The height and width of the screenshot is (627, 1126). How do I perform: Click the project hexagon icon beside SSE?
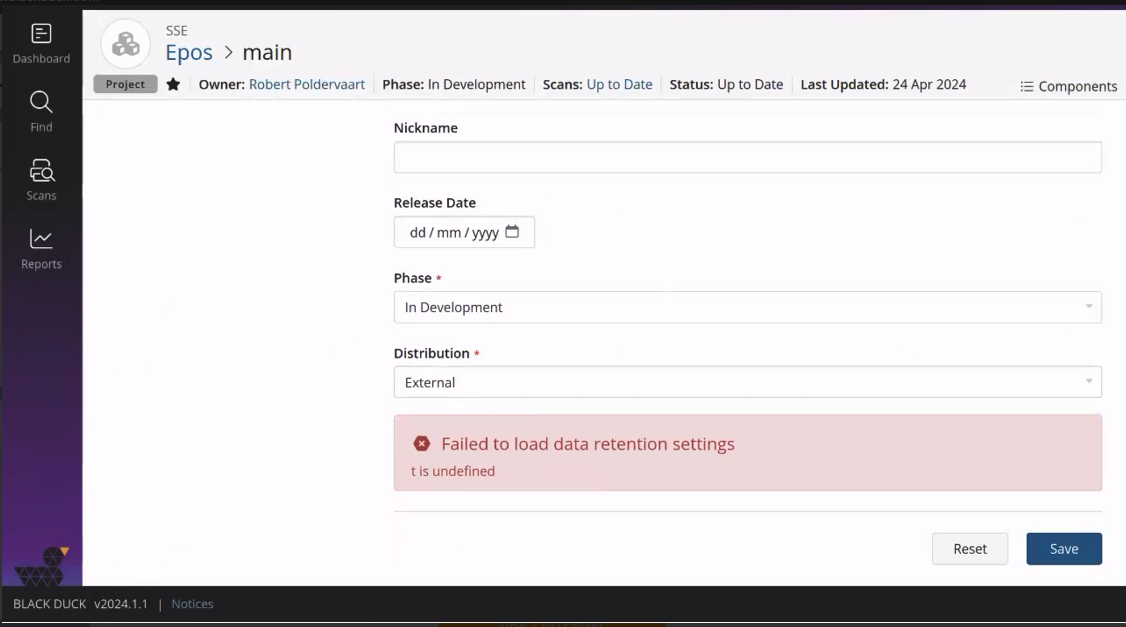[125, 44]
